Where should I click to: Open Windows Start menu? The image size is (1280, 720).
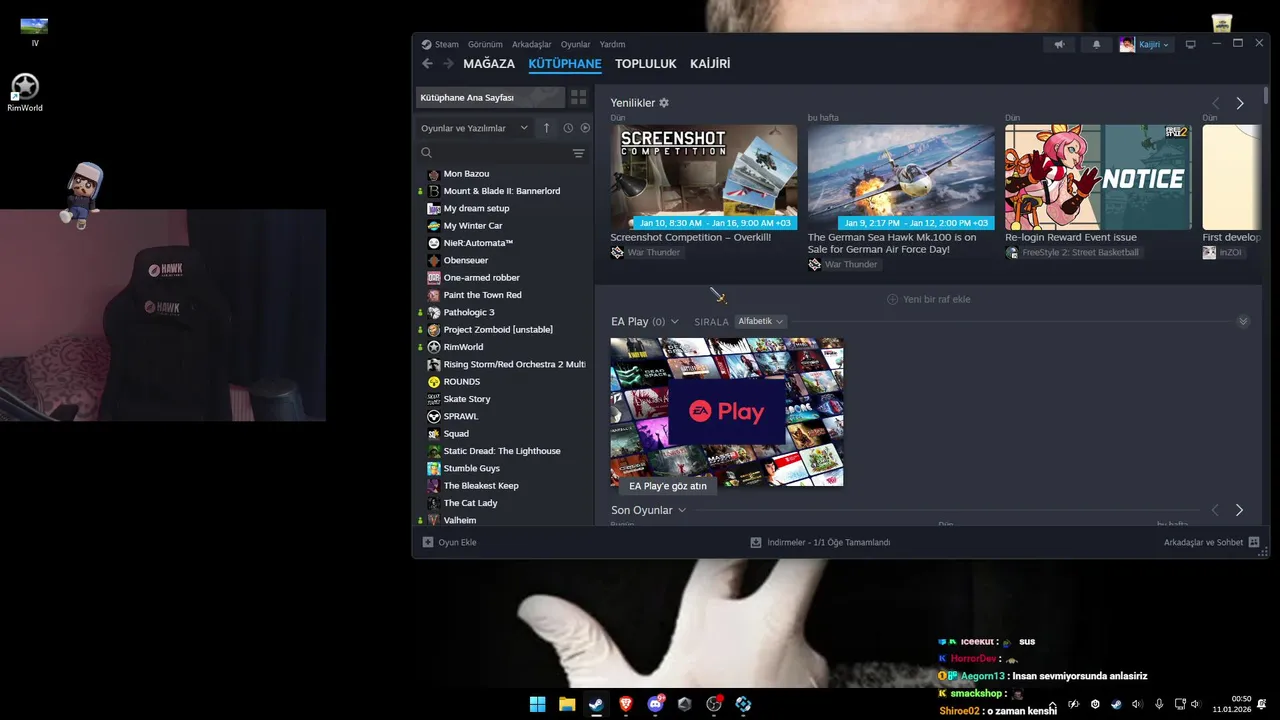click(538, 704)
